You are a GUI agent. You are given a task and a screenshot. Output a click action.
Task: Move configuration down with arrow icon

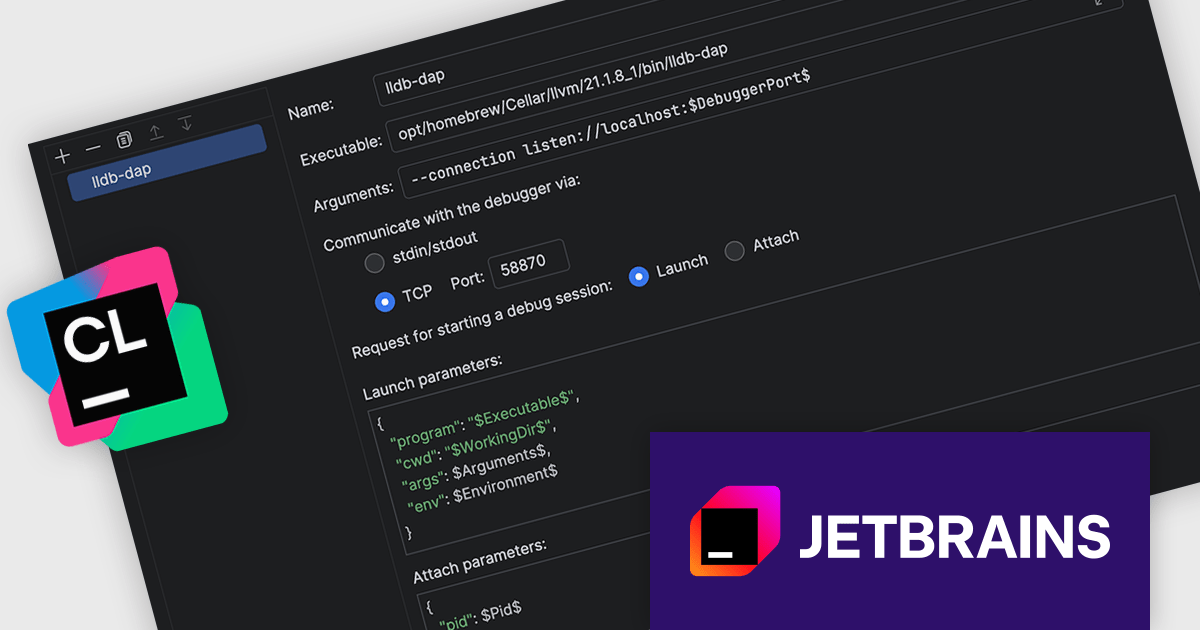[185, 123]
